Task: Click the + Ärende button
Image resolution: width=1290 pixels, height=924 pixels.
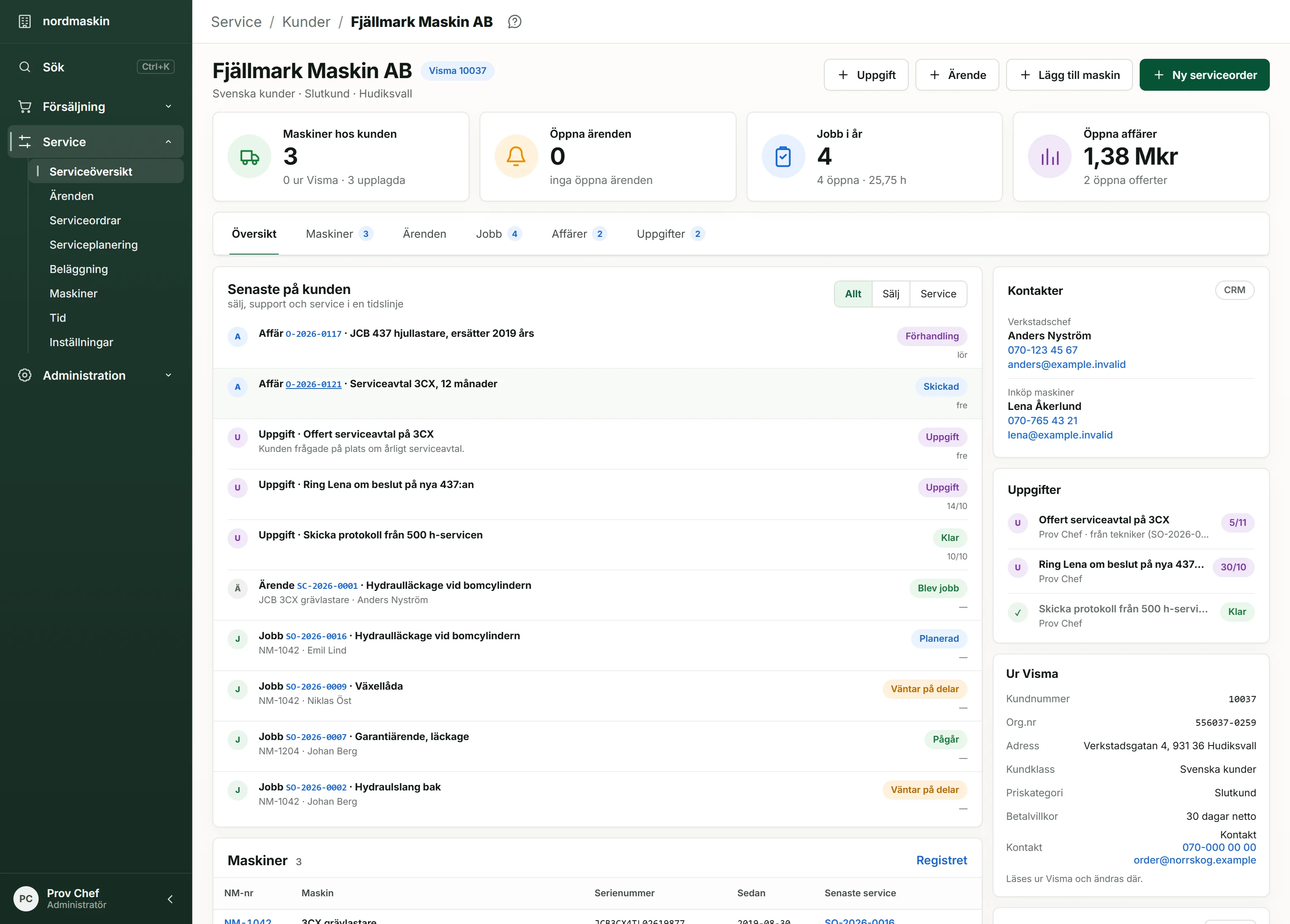Action: [957, 75]
